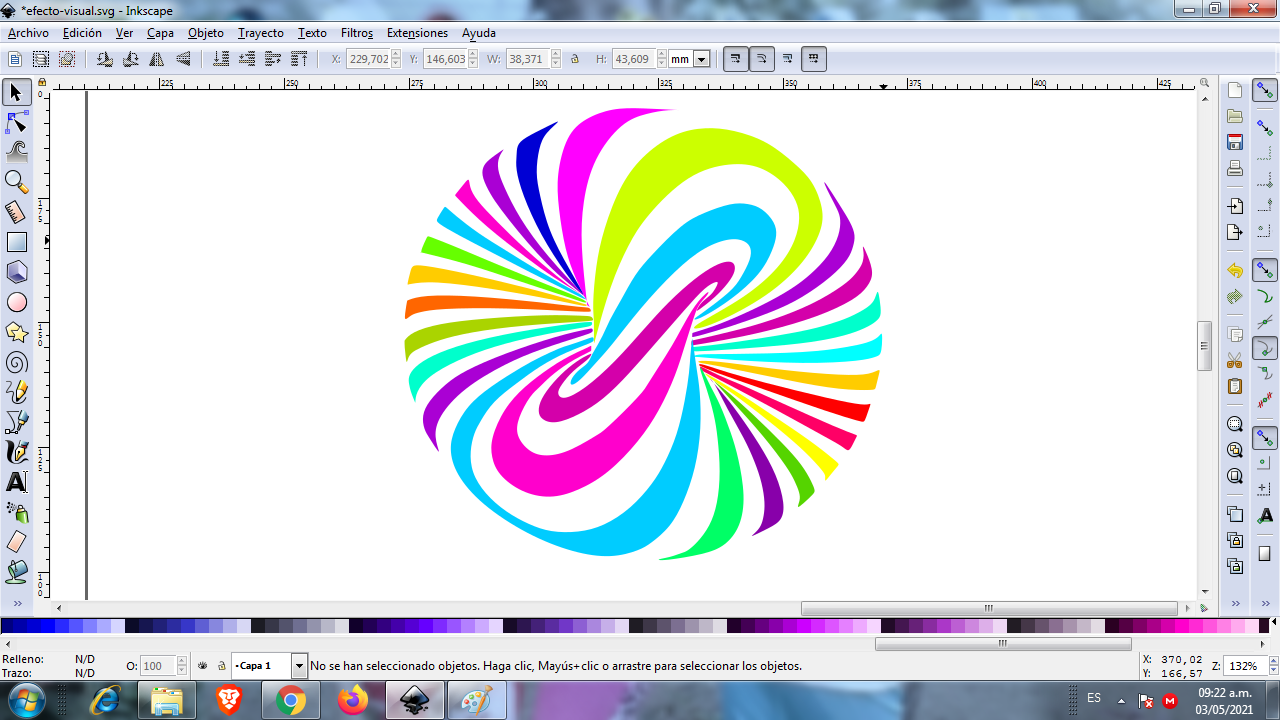Select the Rectangle tool
The height and width of the screenshot is (720, 1280).
16,242
